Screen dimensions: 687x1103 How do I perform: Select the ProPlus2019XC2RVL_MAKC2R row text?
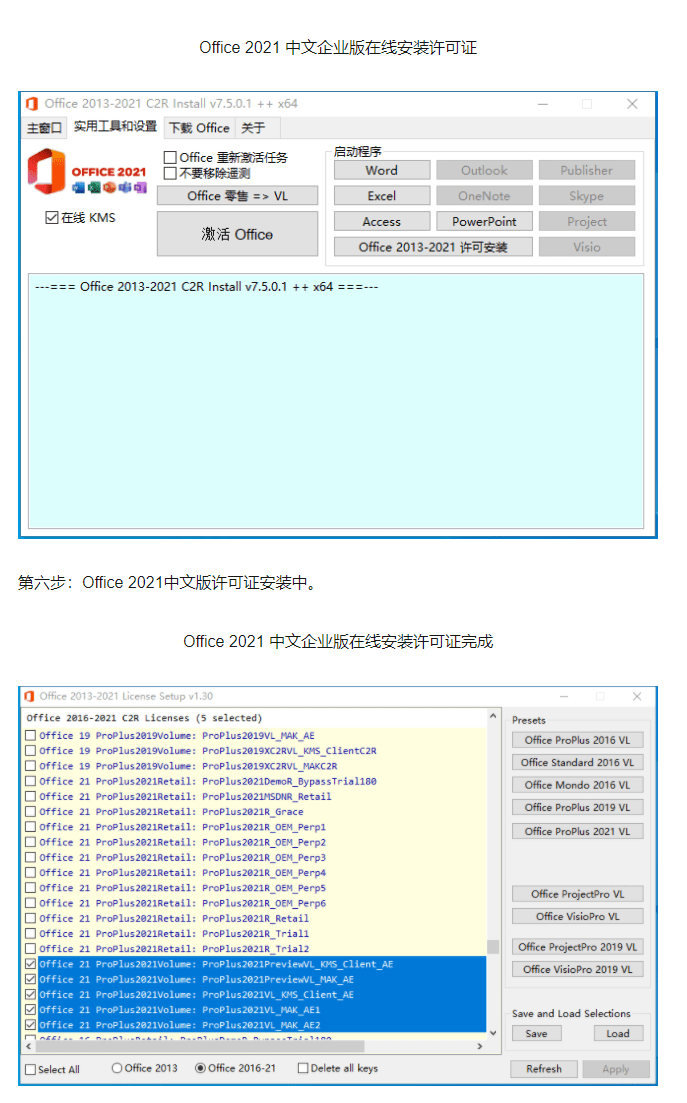click(x=188, y=766)
